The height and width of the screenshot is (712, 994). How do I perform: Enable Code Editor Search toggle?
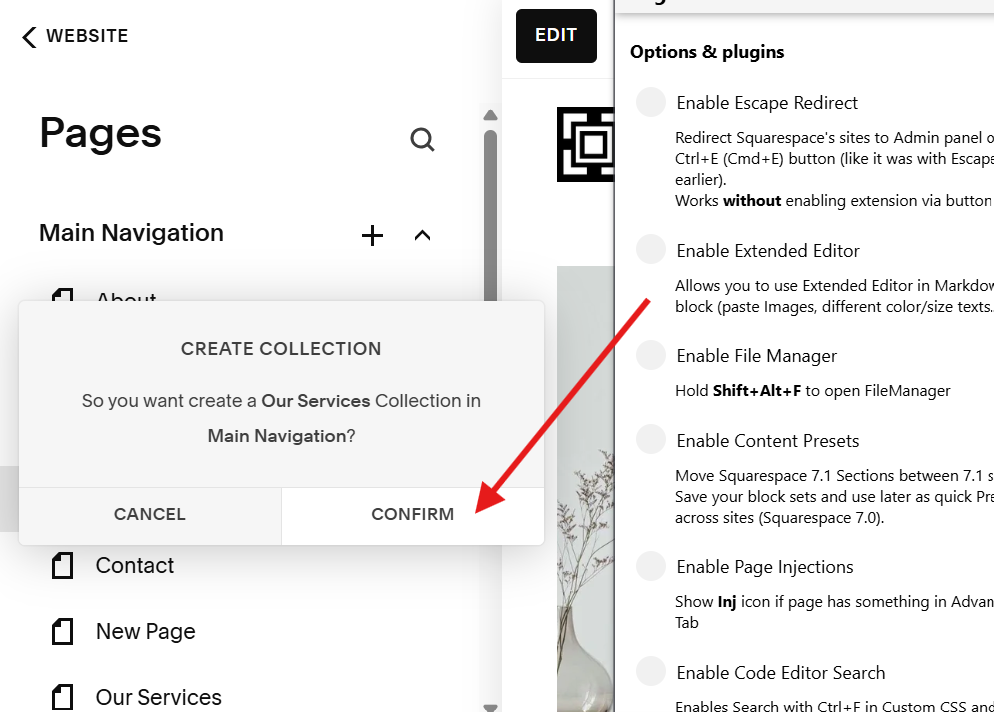[x=651, y=672]
